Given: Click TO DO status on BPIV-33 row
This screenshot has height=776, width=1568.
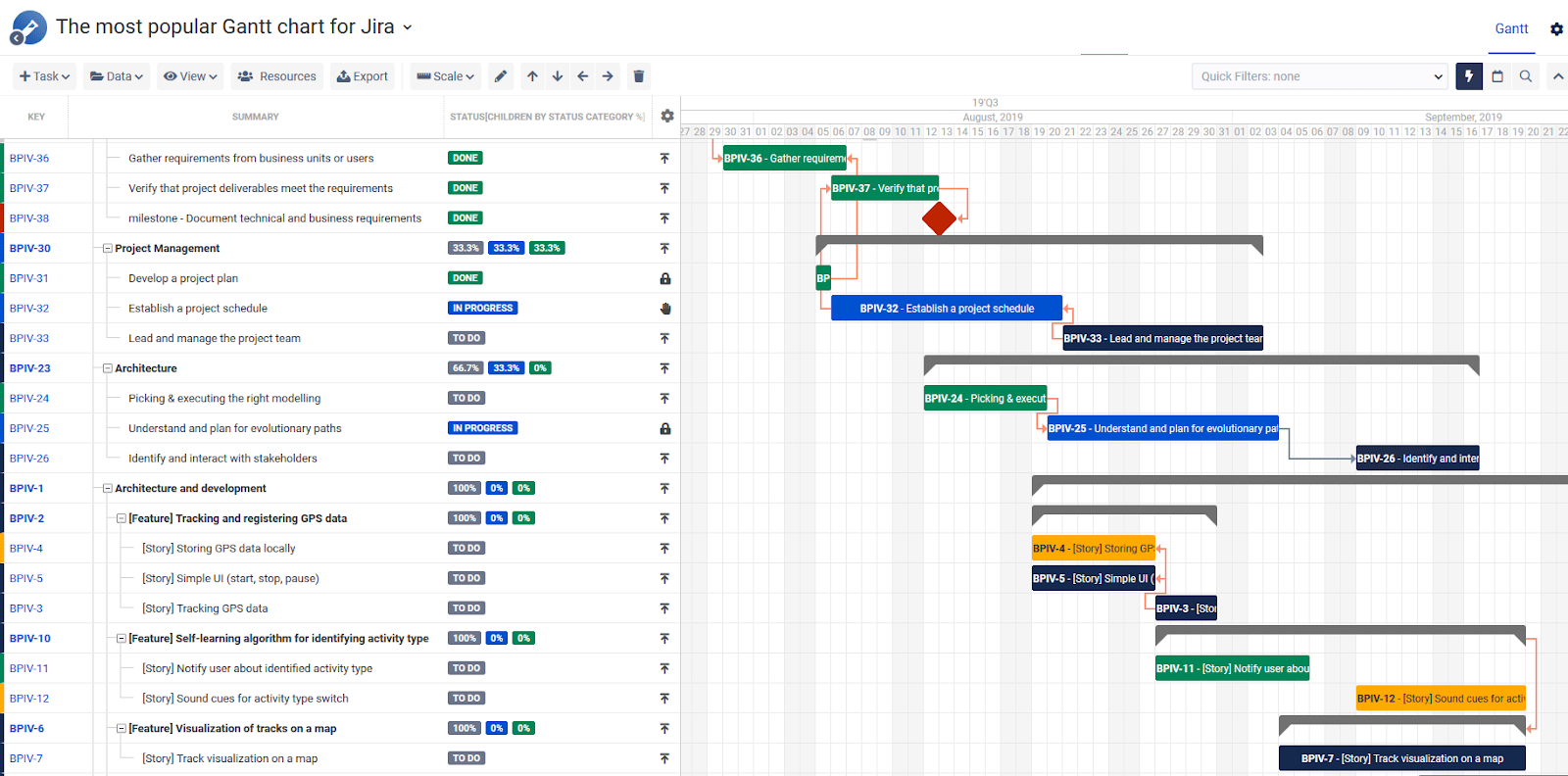Looking at the screenshot, I should pyautogui.click(x=466, y=338).
